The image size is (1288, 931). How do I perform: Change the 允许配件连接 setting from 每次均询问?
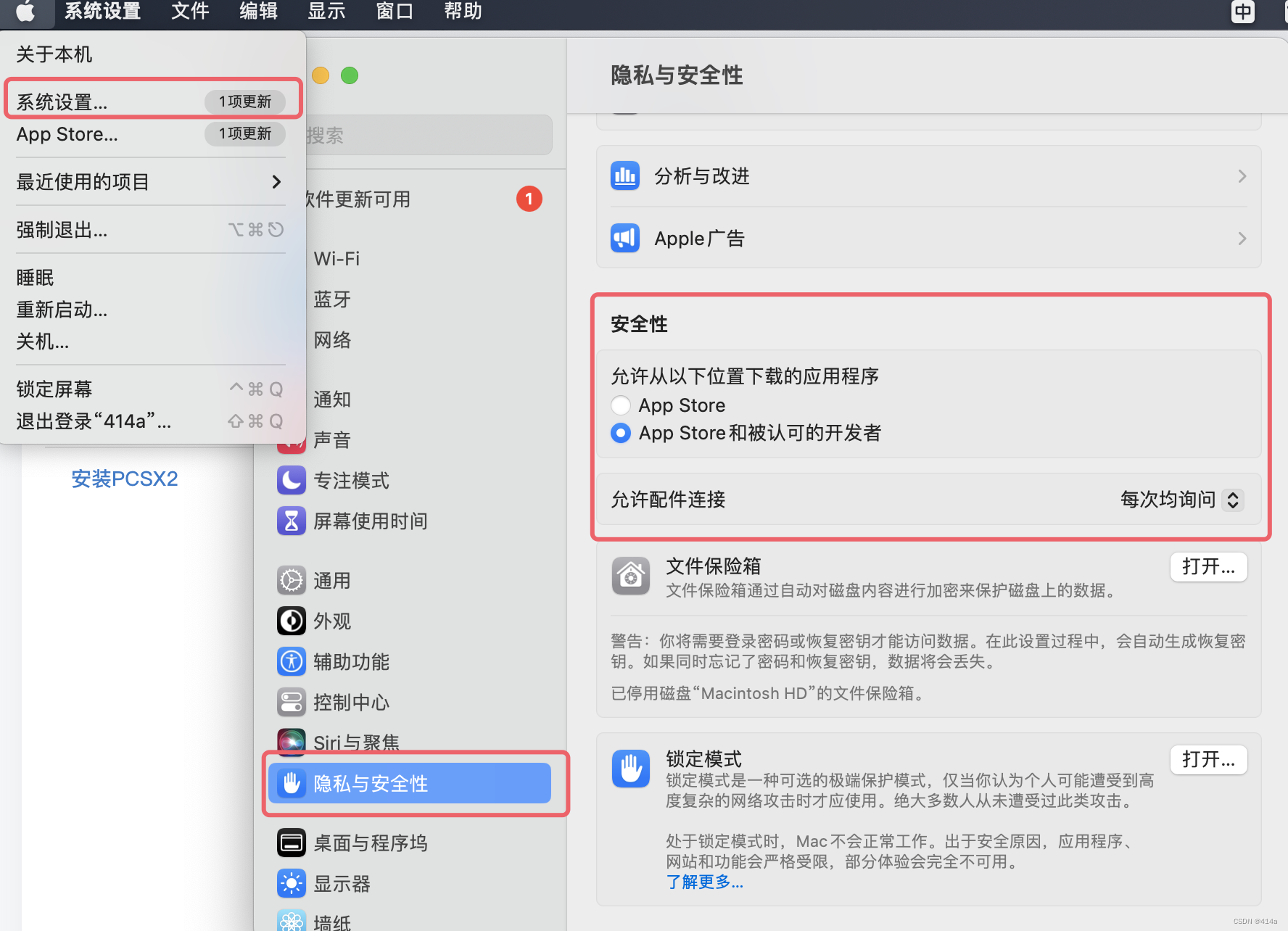[x=1180, y=500]
